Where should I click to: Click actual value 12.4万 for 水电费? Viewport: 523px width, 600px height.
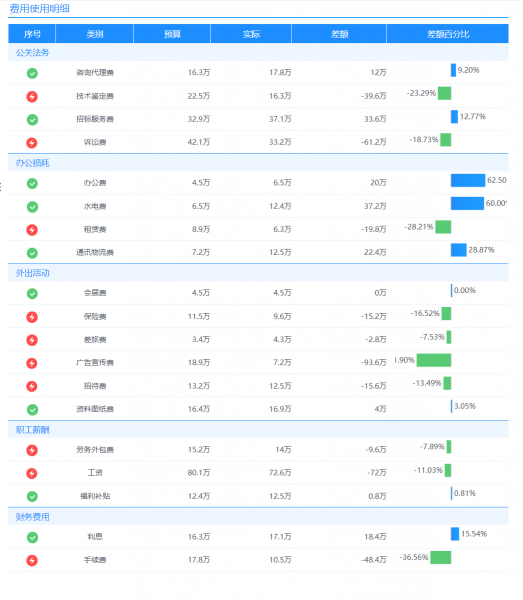pyautogui.click(x=280, y=206)
